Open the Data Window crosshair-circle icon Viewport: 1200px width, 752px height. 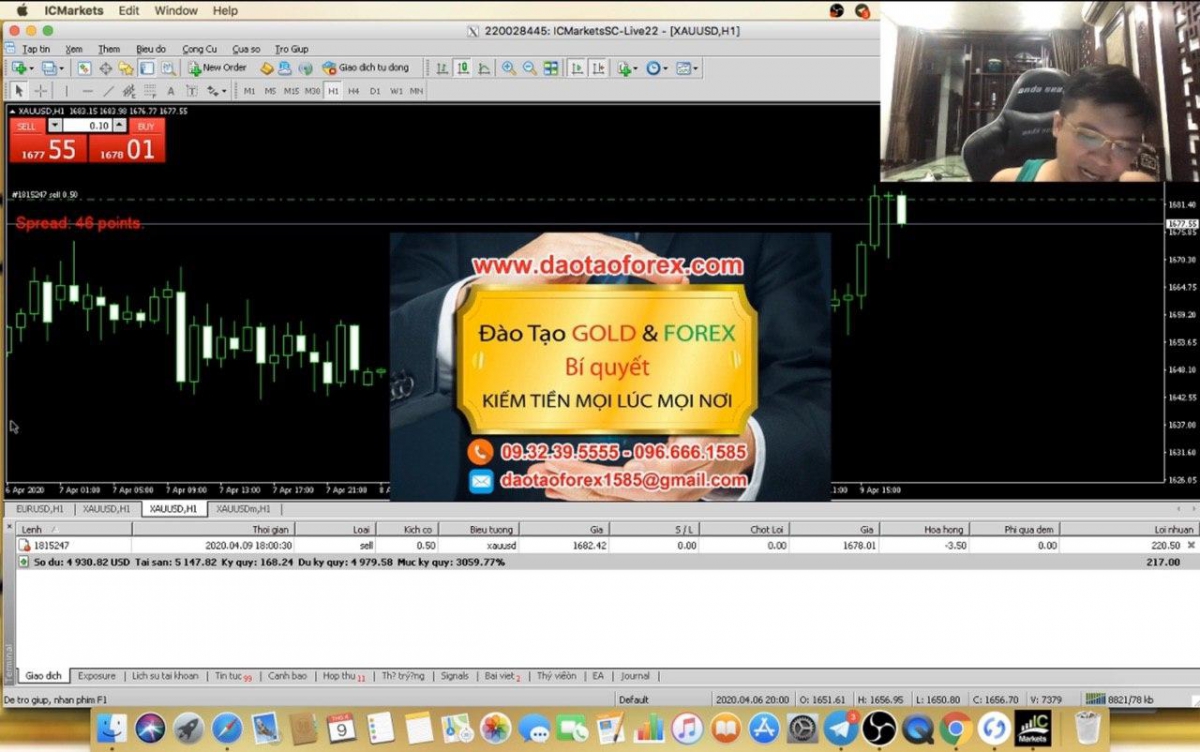tap(106, 68)
